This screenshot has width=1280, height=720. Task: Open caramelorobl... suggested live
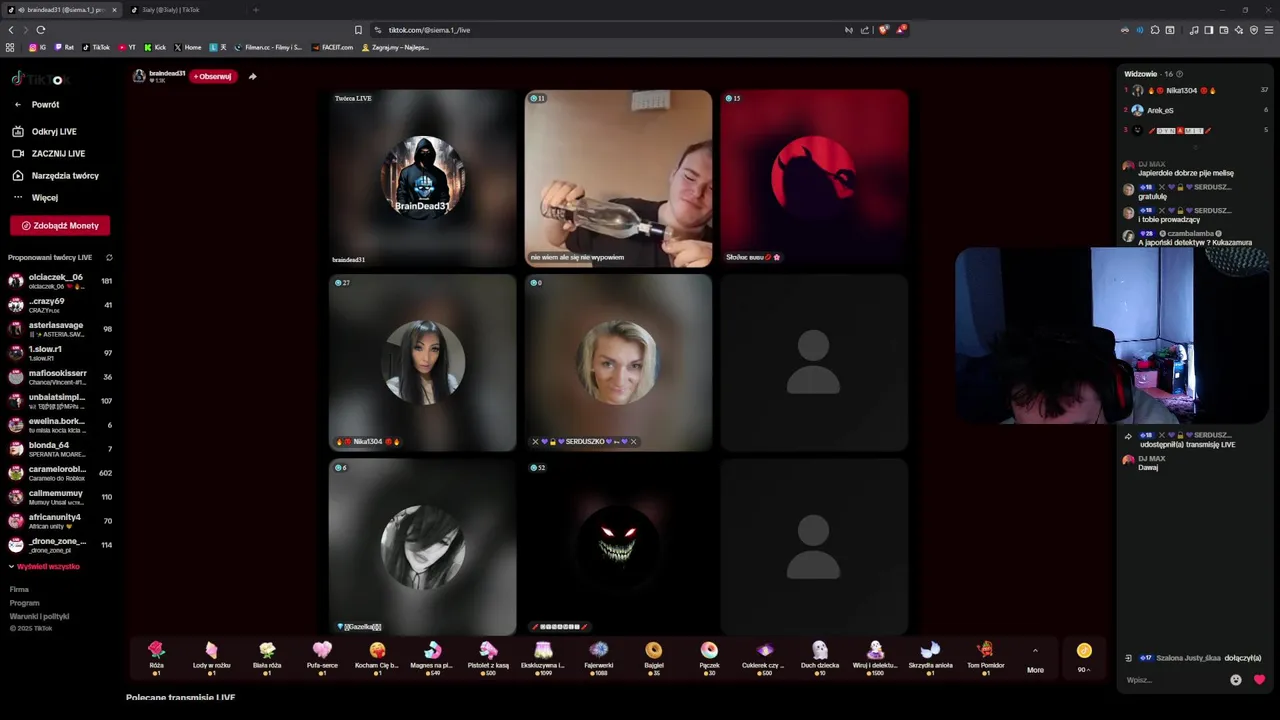60,473
